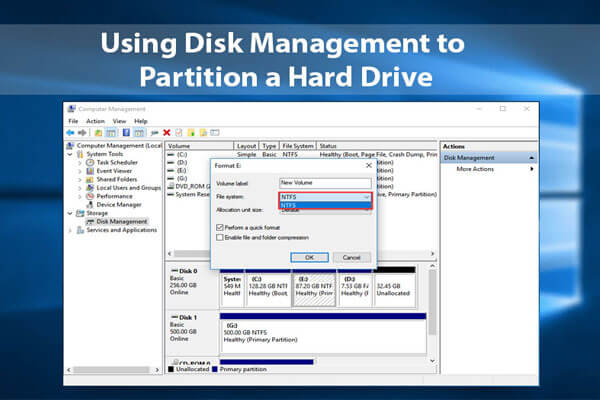The image size is (600, 400).
Task: Expand the Shared Folders node
Action: point(80,180)
